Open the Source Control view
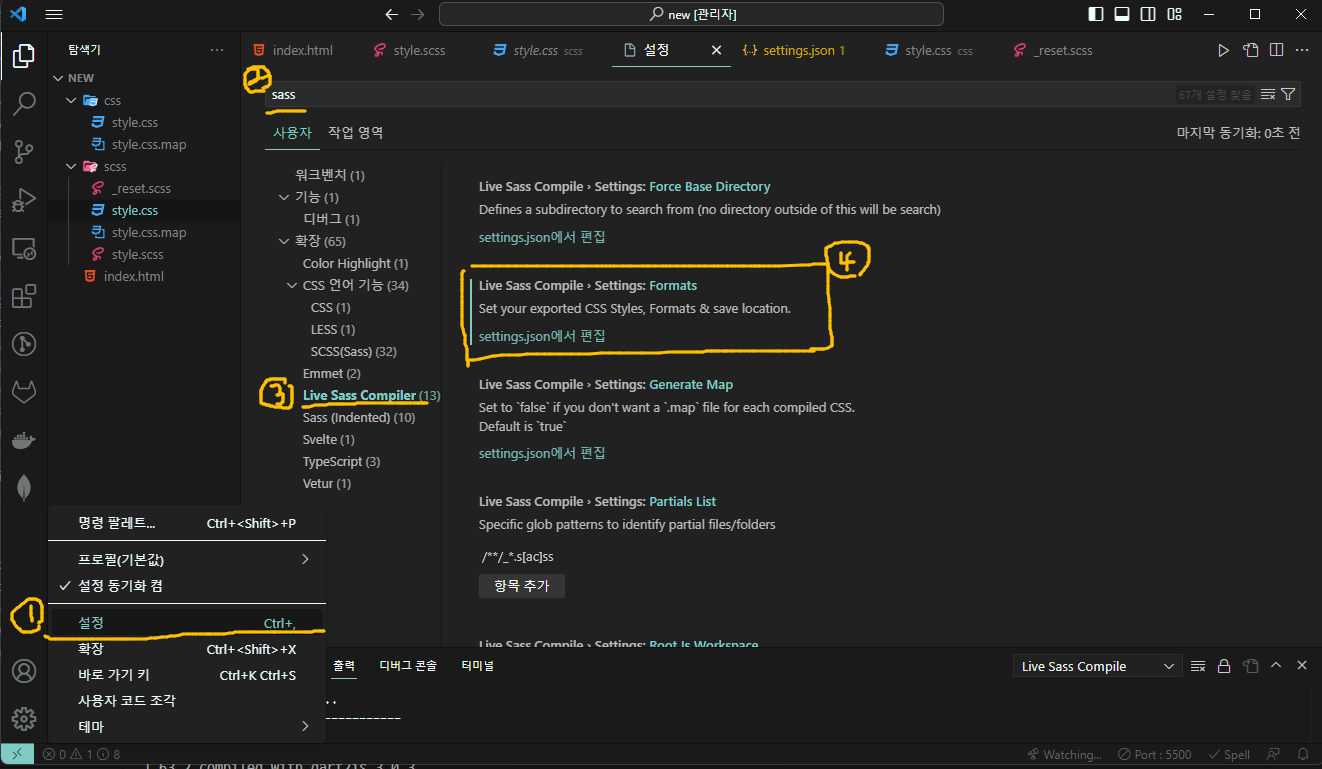Screen dimensions: 1322x769 tap(24, 152)
